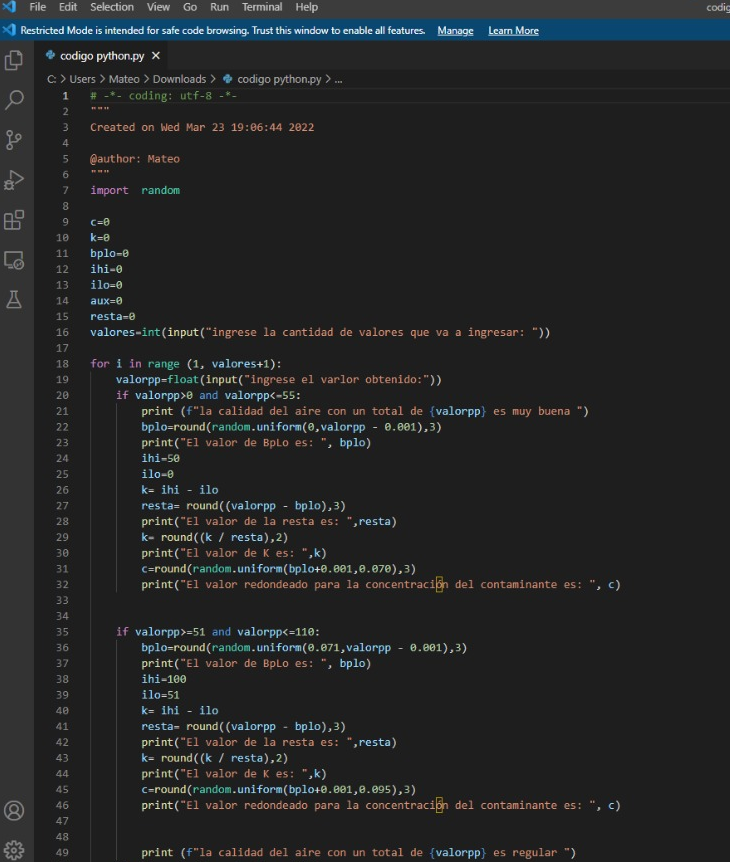Click the VS Code logo in title bar
730x862 pixels.
[9, 7]
